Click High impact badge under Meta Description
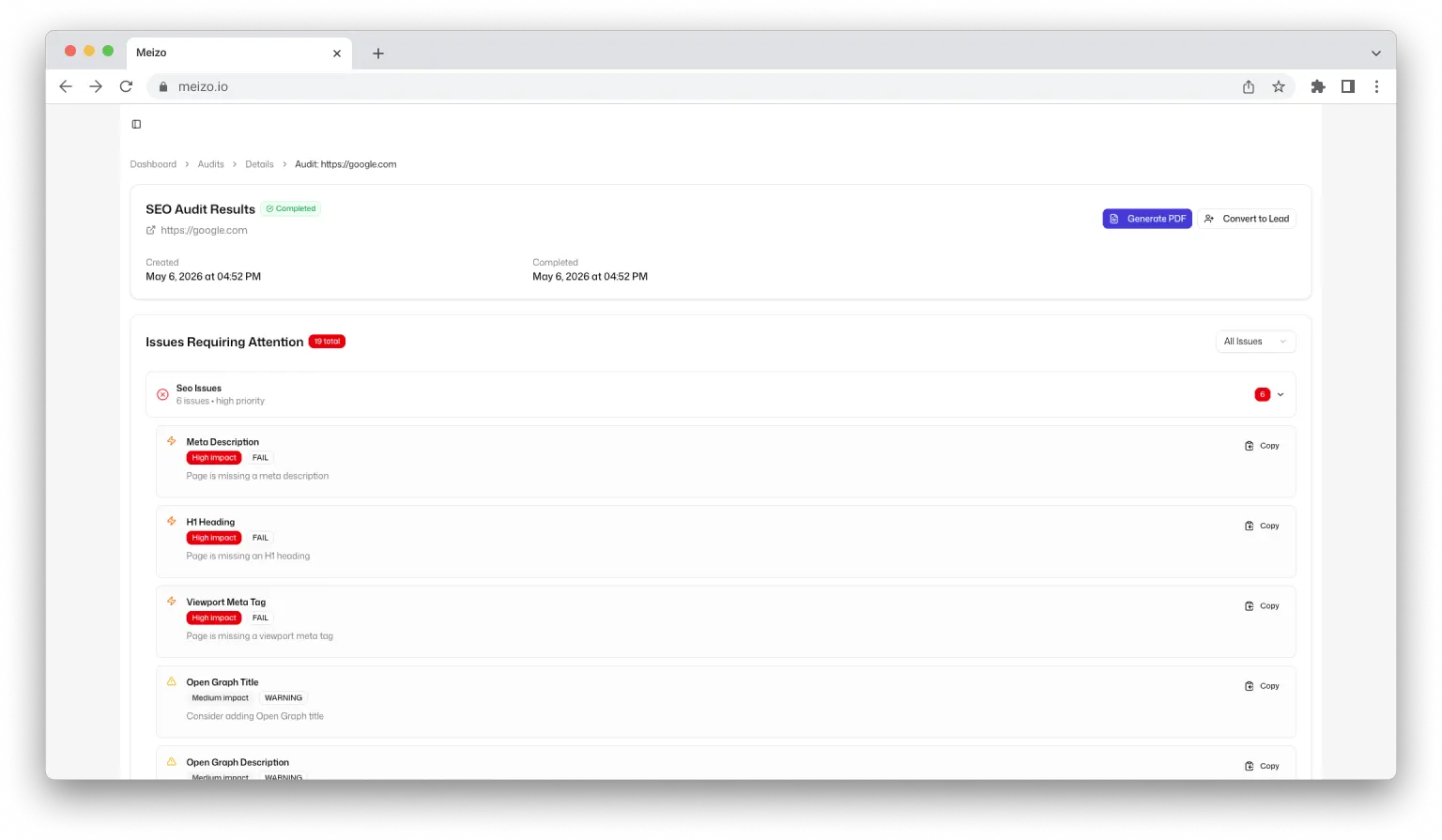 (214, 458)
